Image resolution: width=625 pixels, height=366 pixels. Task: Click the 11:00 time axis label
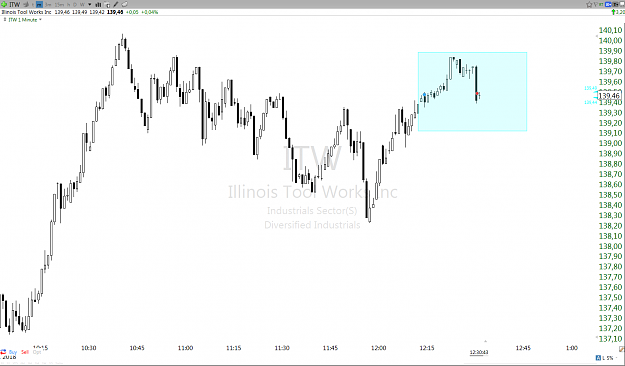pyautogui.click(x=185, y=348)
